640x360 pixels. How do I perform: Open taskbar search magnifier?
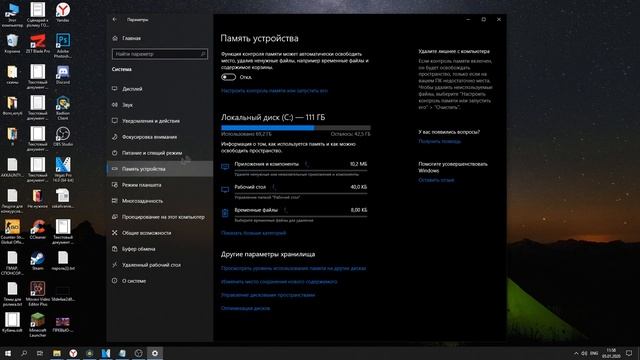click(24, 353)
